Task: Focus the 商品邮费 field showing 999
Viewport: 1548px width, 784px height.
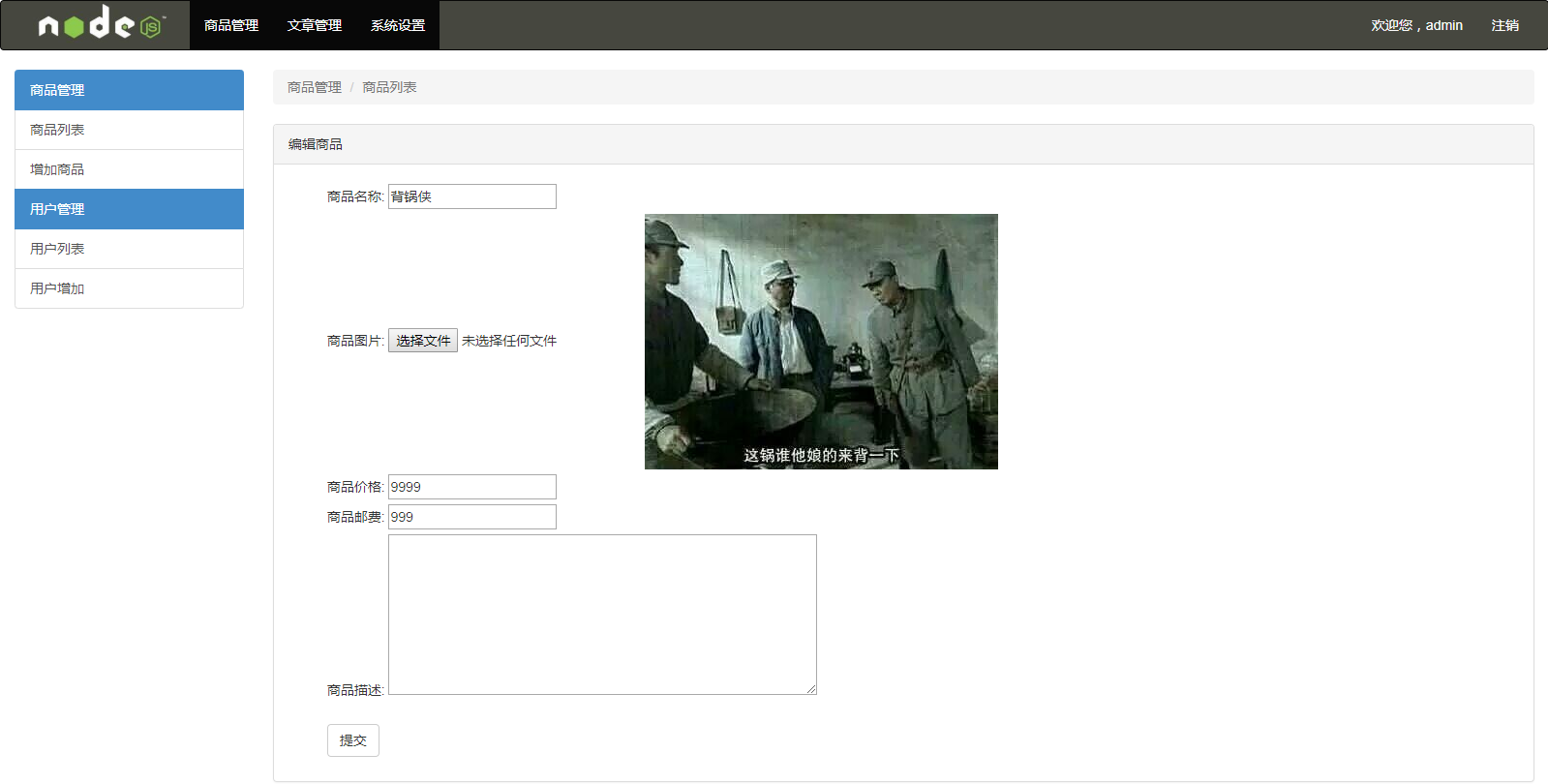Action: (x=472, y=517)
